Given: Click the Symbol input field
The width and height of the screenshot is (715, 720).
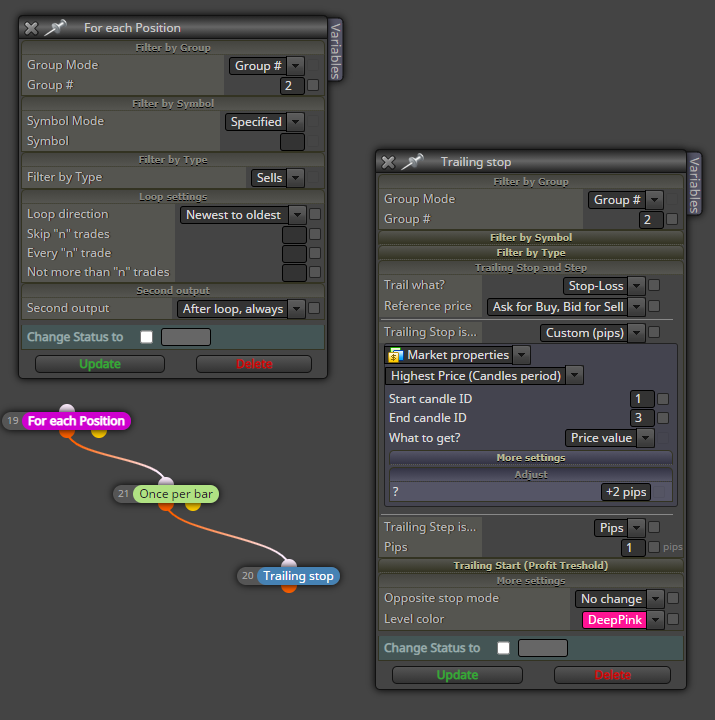Looking at the screenshot, I should pos(293,142).
